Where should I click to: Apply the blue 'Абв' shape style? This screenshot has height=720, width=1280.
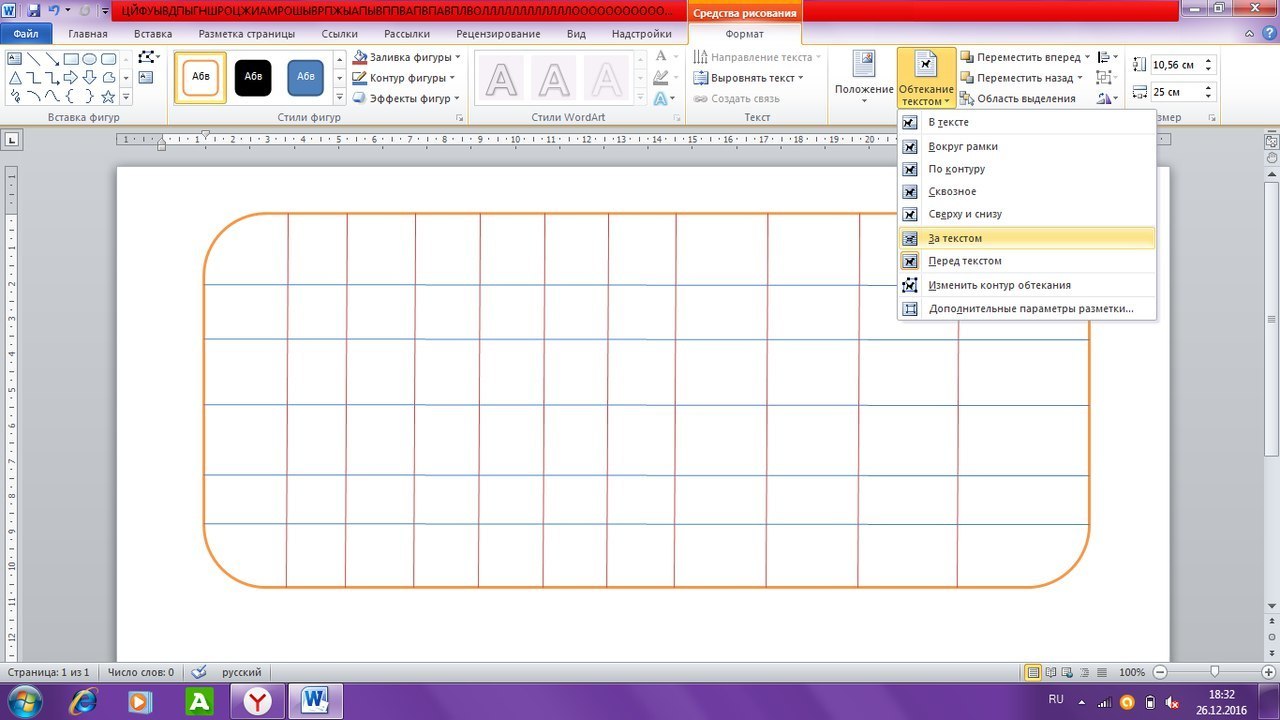(x=305, y=77)
